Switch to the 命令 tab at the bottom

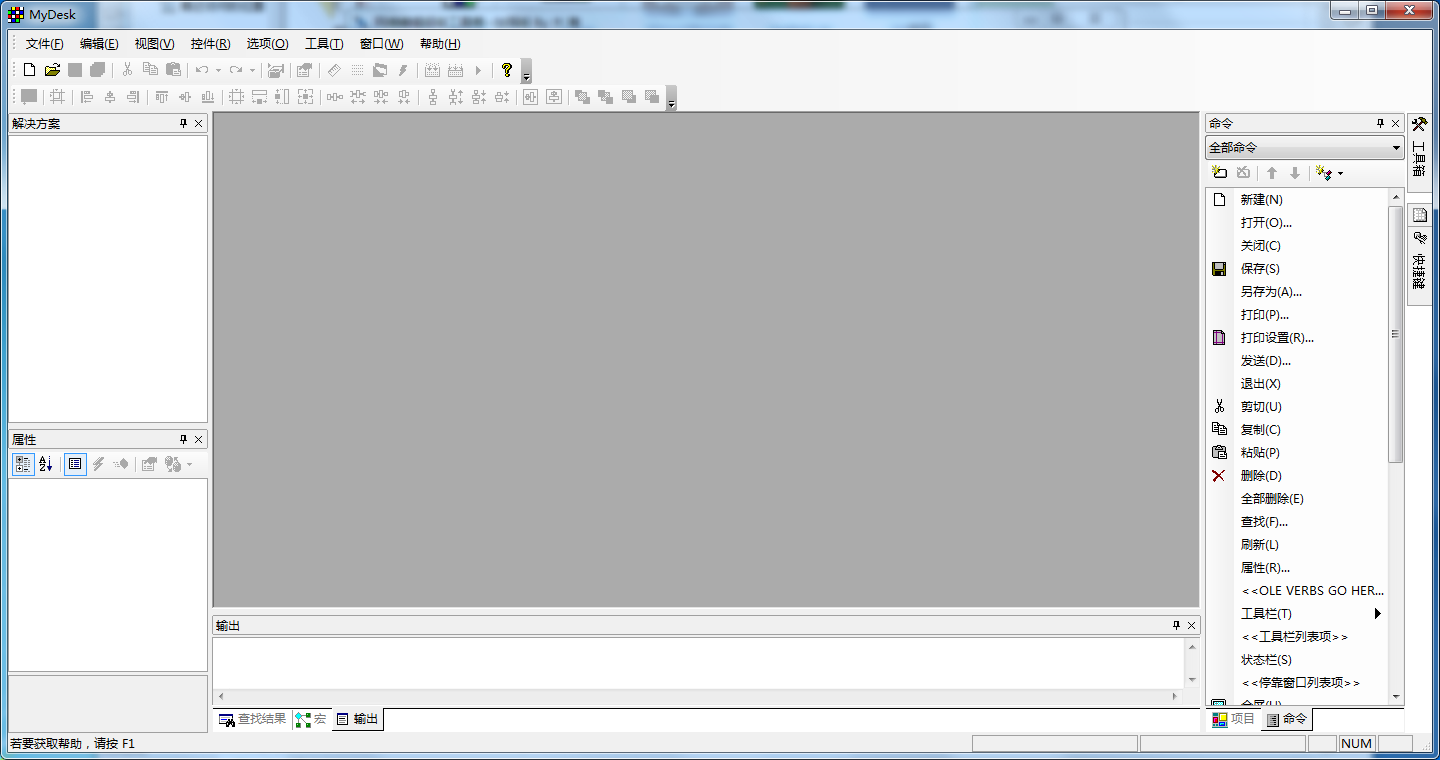1287,719
